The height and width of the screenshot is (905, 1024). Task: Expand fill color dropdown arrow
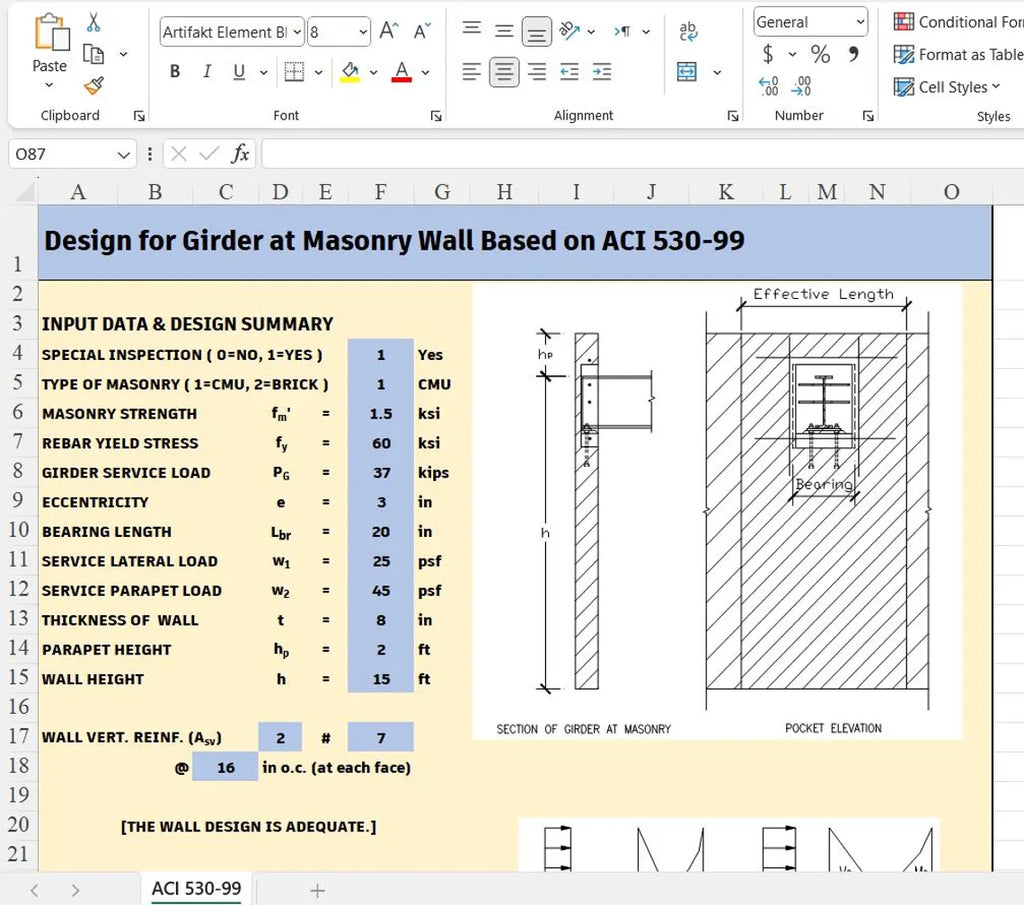coord(374,72)
